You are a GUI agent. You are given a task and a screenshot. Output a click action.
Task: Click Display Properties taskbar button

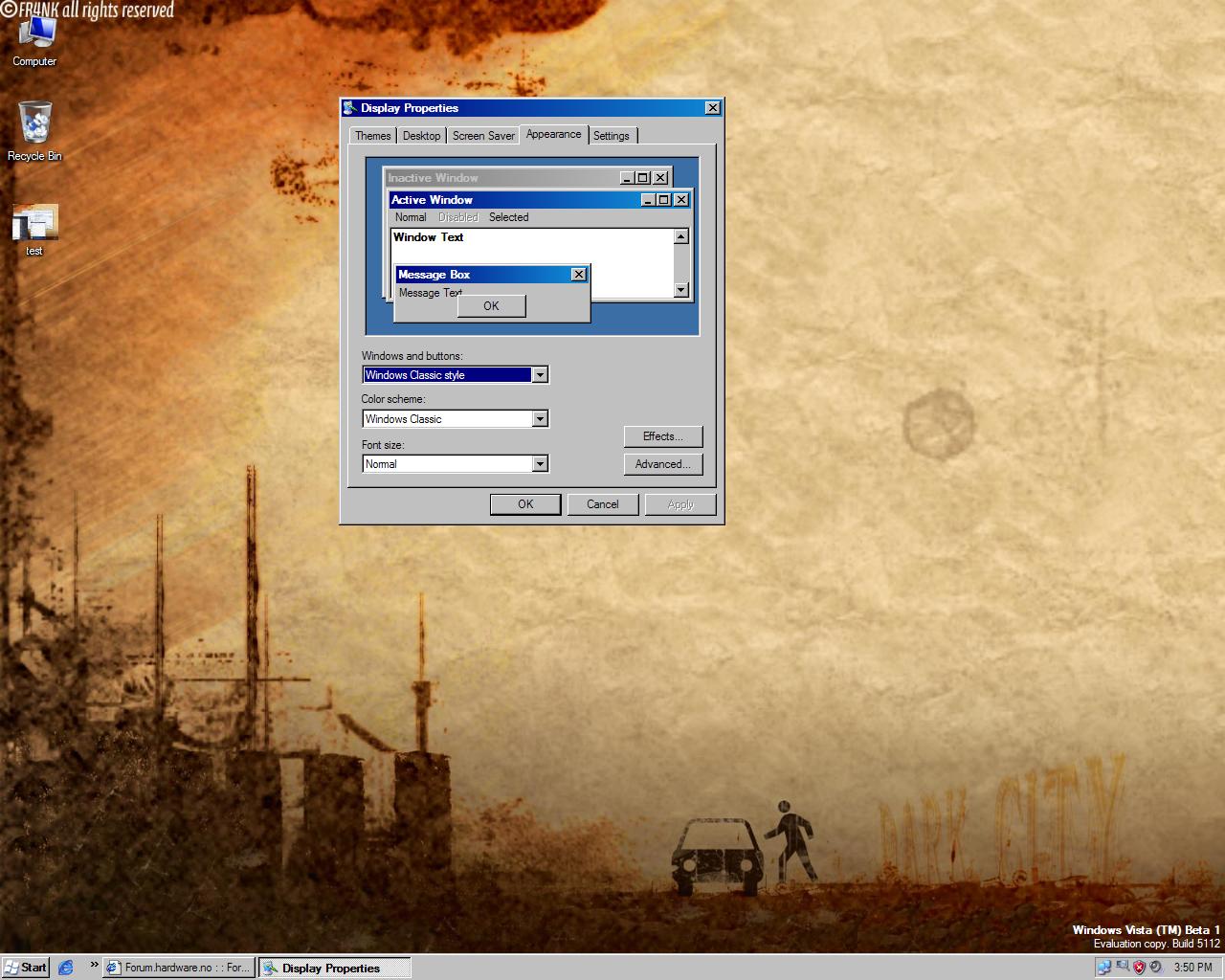pyautogui.click(x=334, y=968)
